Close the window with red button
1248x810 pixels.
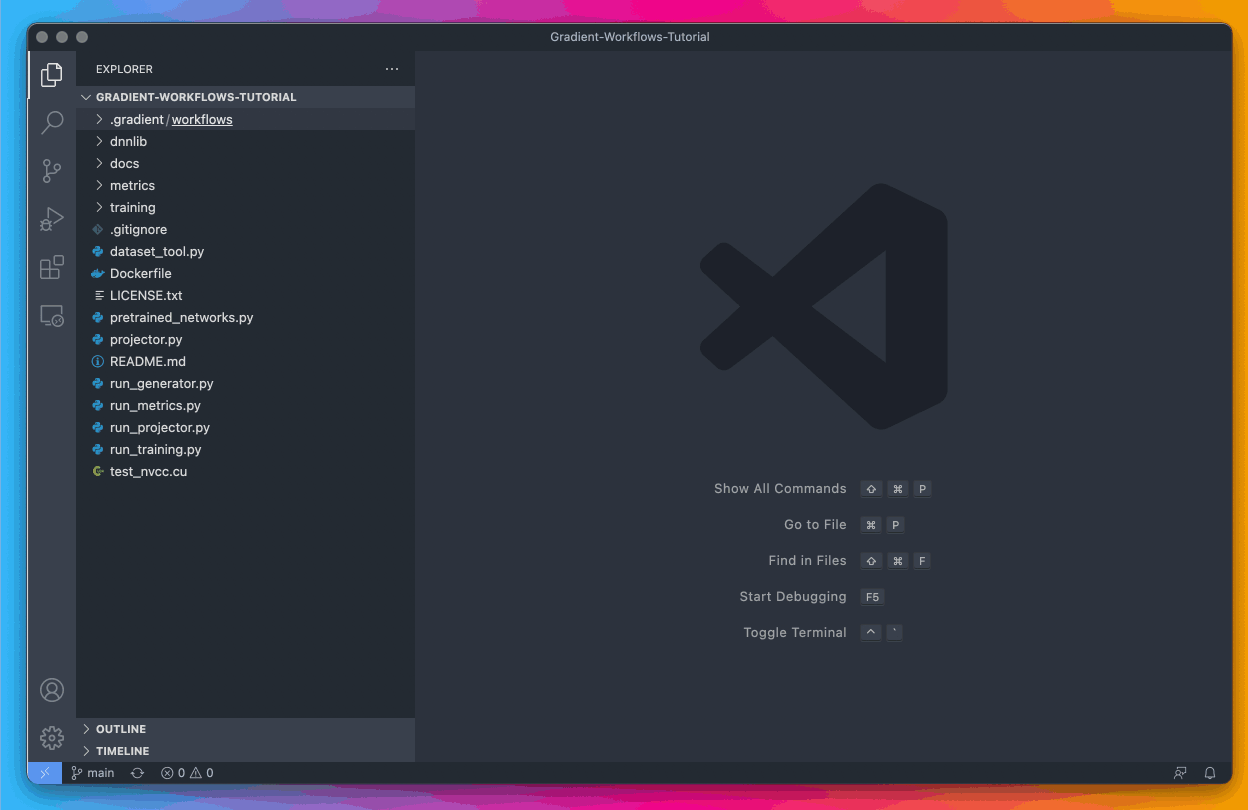pos(42,37)
